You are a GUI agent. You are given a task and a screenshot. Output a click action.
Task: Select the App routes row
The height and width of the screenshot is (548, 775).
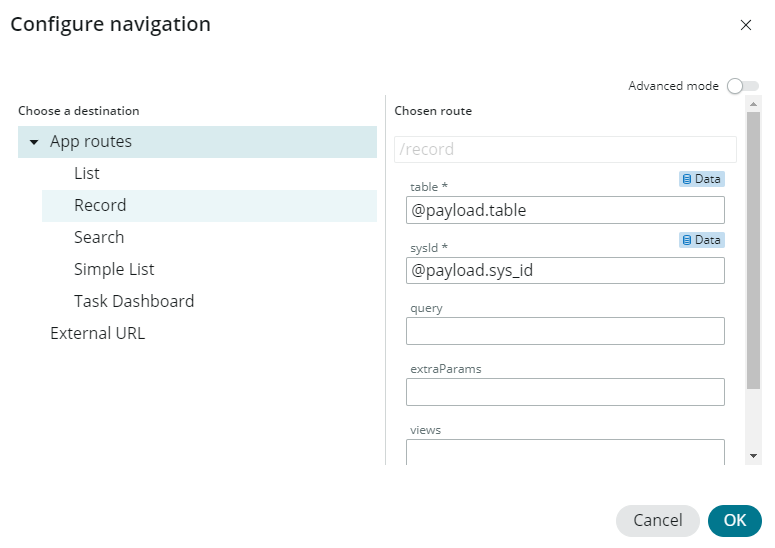click(197, 142)
